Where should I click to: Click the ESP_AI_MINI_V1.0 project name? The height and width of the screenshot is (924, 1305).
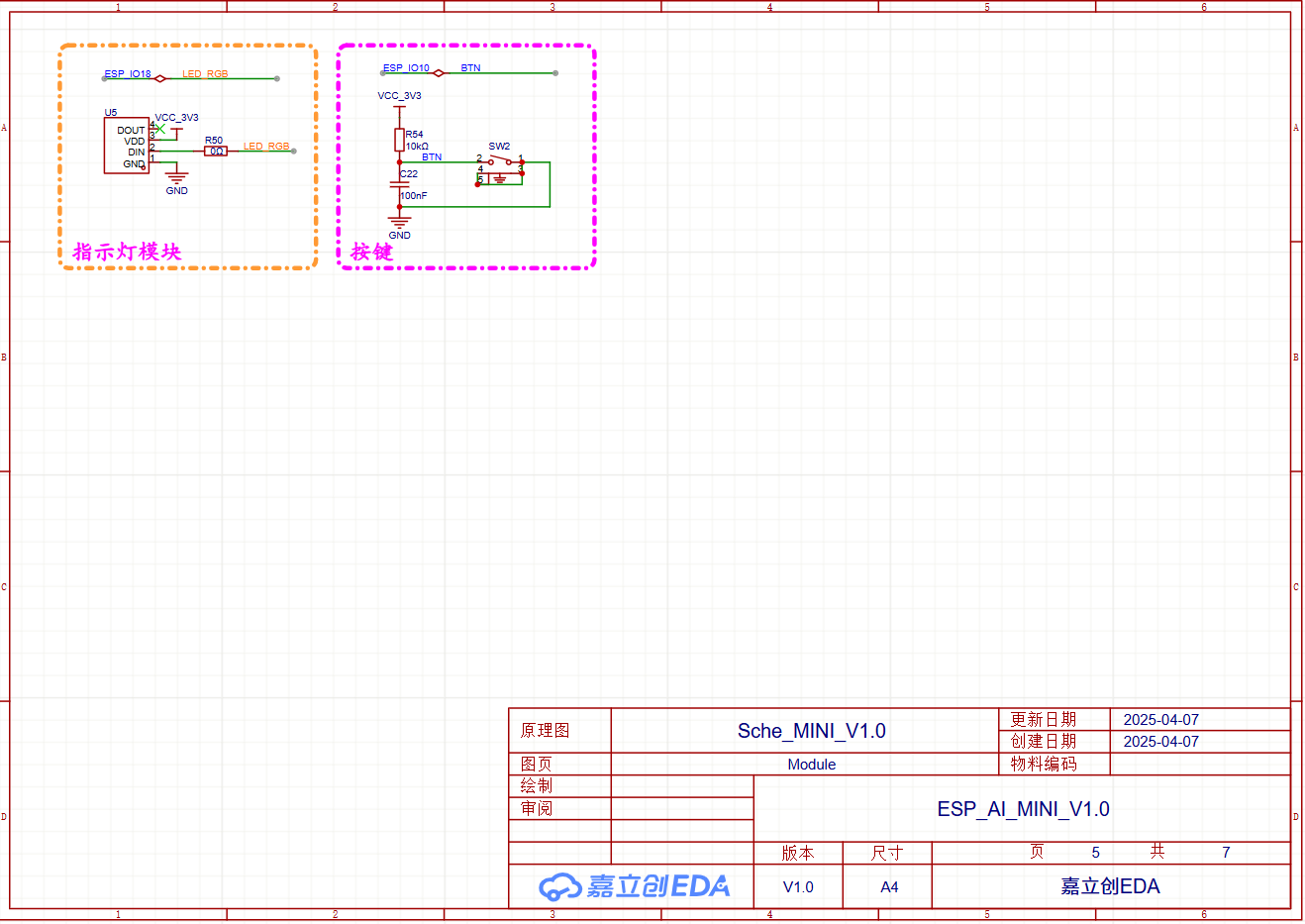[1023, 809]
